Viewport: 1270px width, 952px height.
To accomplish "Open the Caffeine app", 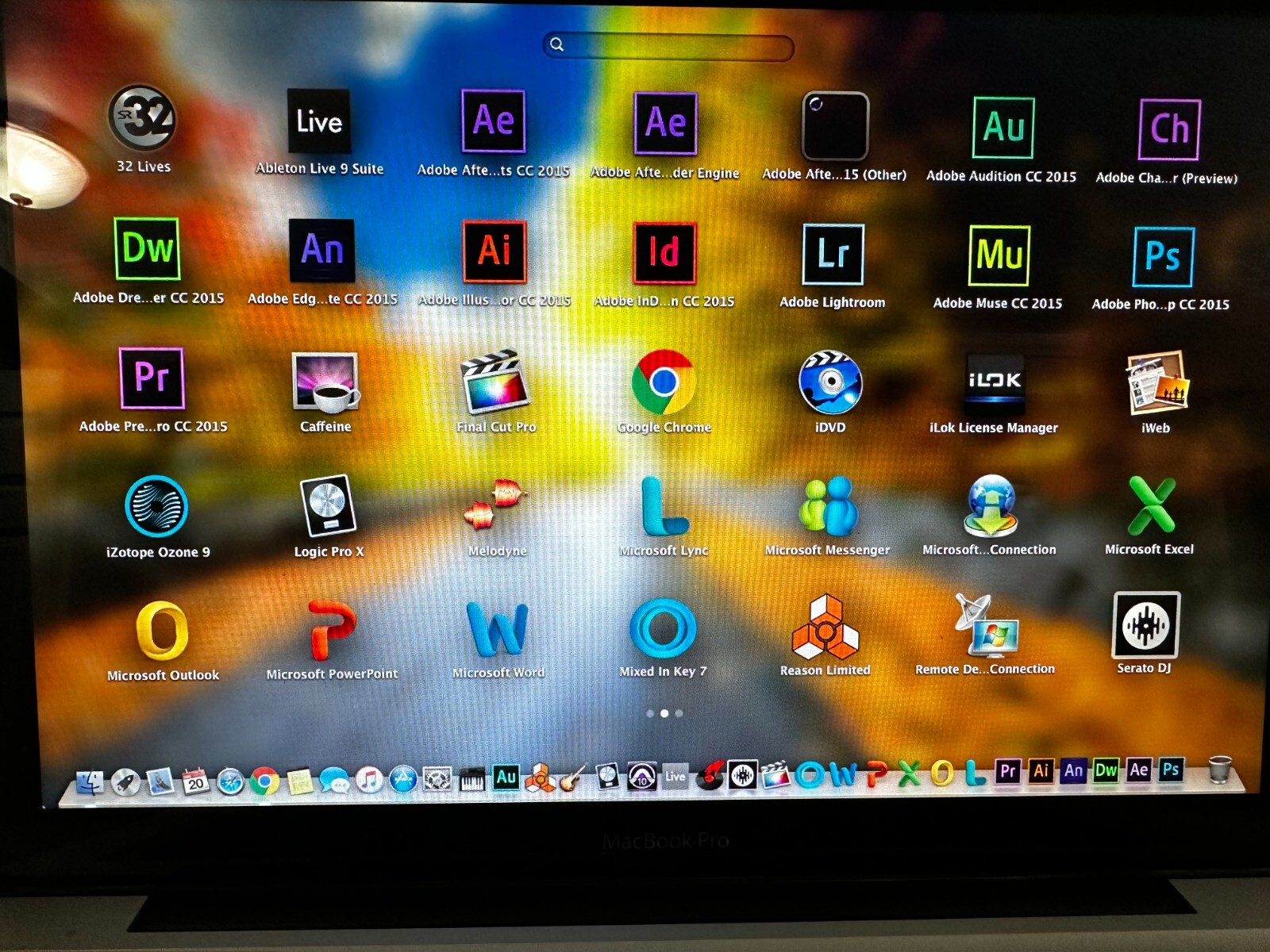I will coord(325,382).
